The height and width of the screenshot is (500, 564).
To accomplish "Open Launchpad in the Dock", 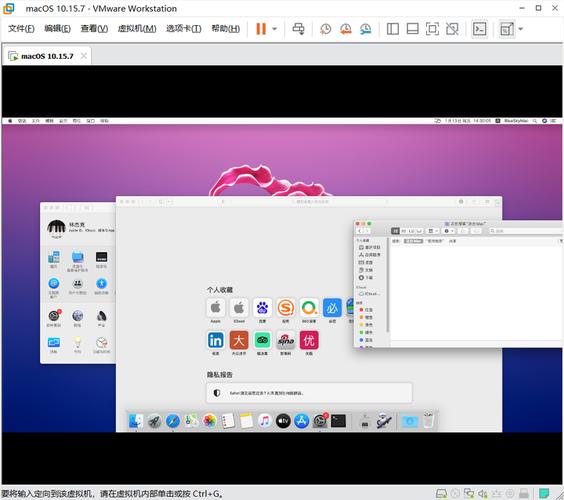I will [x=154, y=421].
